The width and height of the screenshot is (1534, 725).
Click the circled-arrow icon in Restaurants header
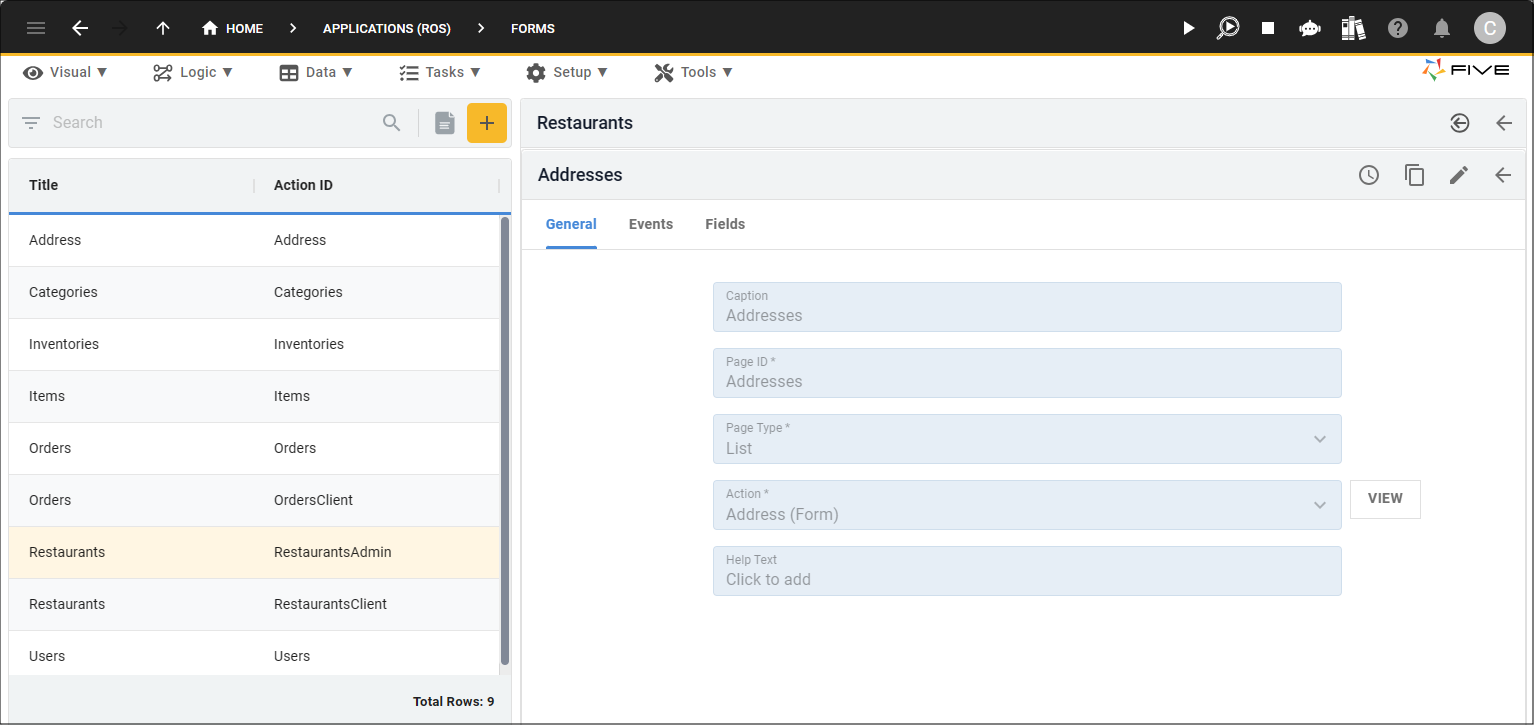(1460, 123)
